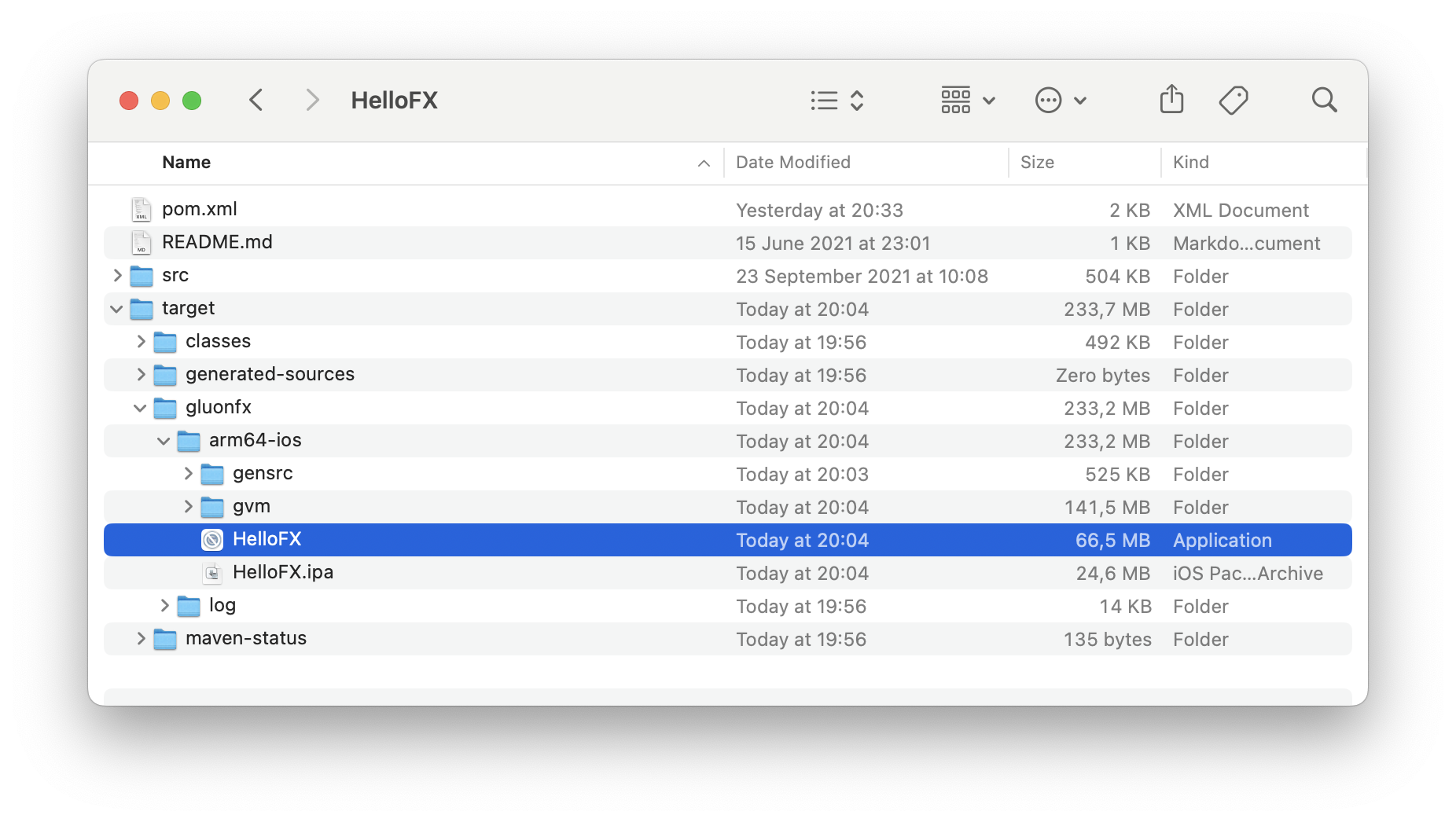Select the README.md file name

pyautogui.click(x=217, y=242)
